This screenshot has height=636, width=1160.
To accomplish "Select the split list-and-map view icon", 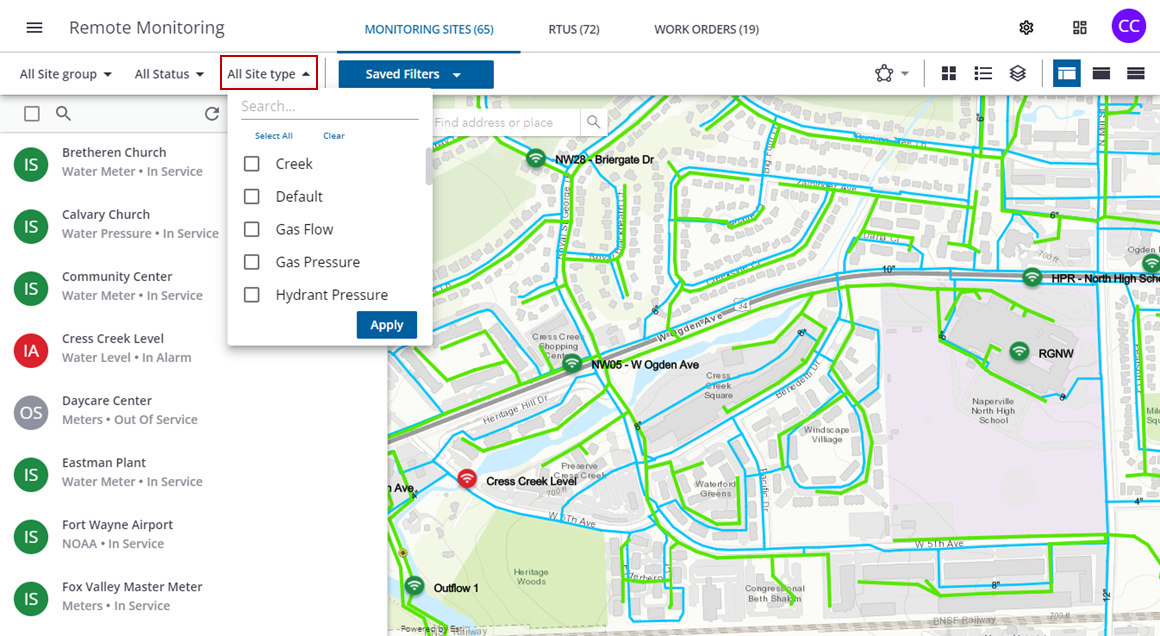I will [1066, 72].
